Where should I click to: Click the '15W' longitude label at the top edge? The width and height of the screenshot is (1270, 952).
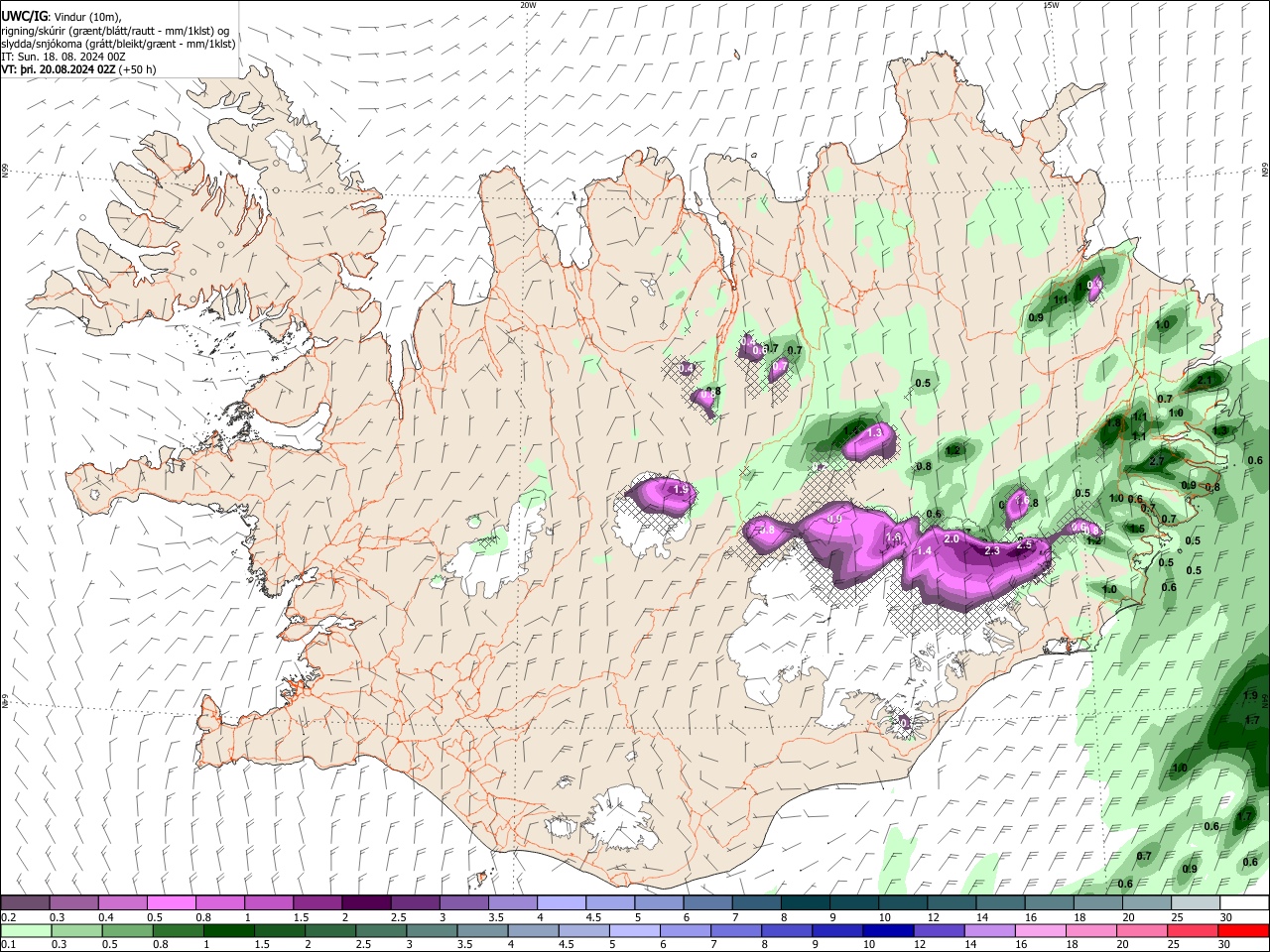[1051, 5]
